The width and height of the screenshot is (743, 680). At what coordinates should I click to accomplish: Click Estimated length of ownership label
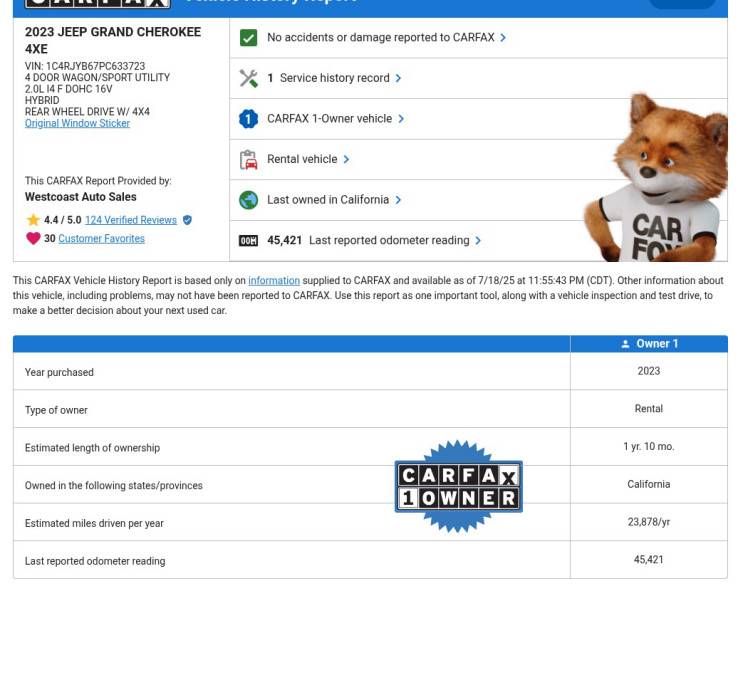(92, 448)
